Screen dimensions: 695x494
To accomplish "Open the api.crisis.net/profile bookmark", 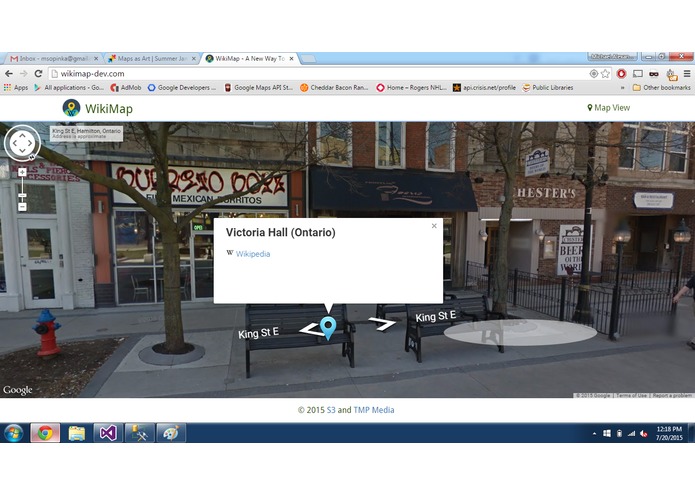I will [484, 88].
